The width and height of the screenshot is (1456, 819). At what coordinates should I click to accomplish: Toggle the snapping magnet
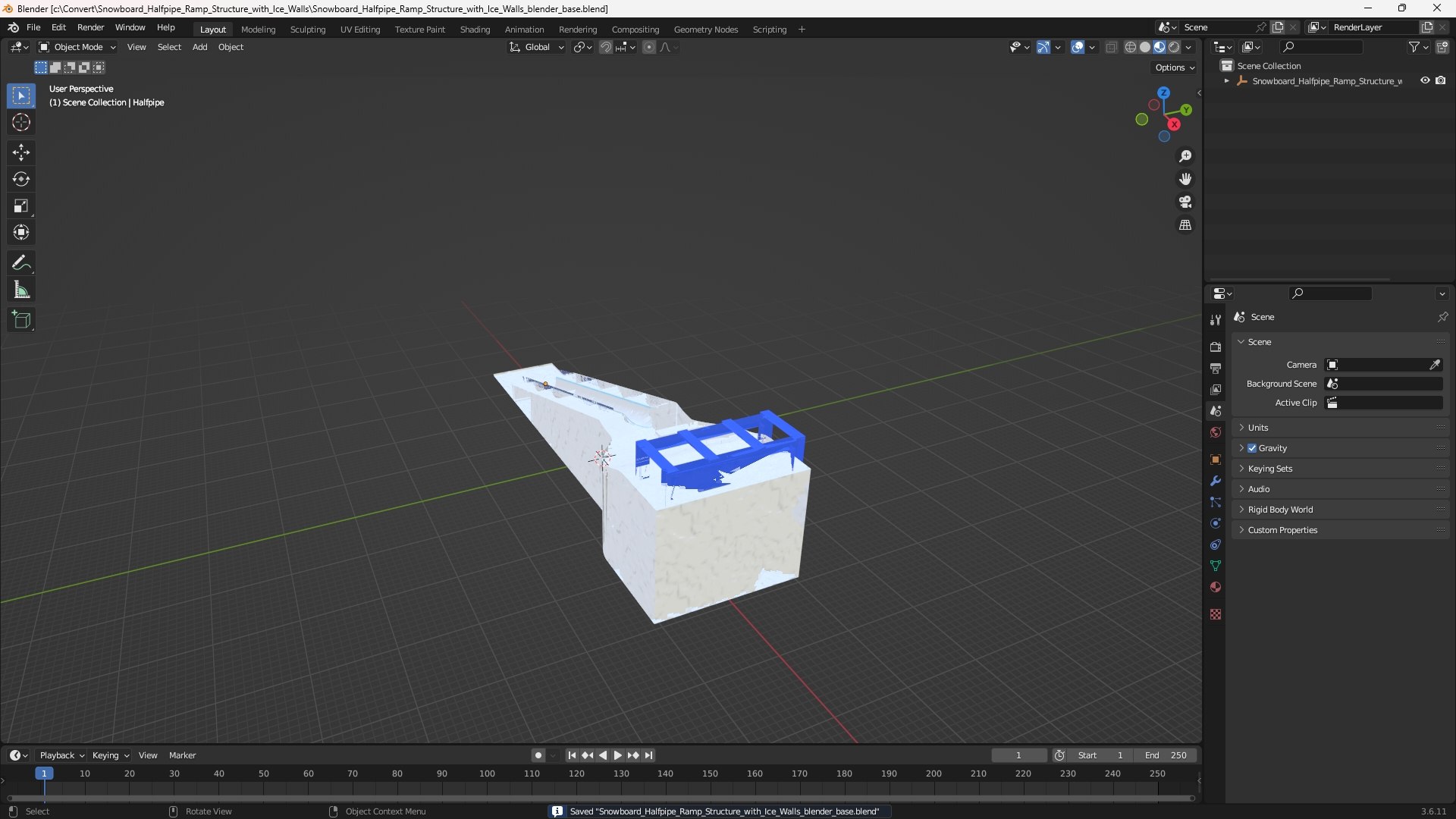[605, 47]
